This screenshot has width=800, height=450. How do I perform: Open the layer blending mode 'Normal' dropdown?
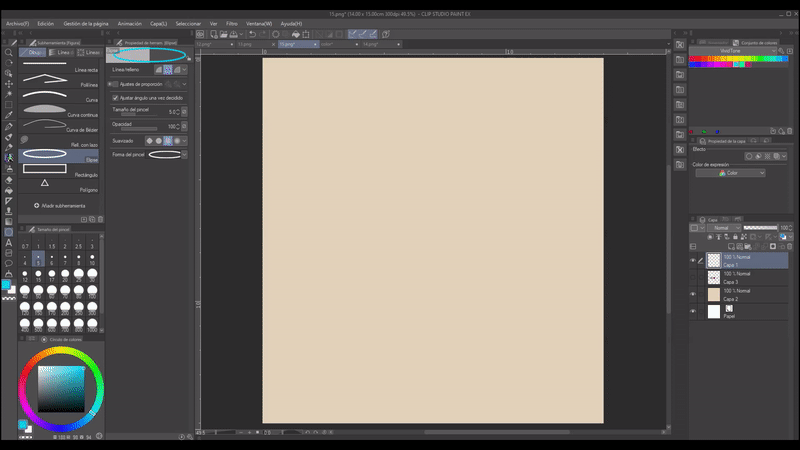[x=724, y=228]
